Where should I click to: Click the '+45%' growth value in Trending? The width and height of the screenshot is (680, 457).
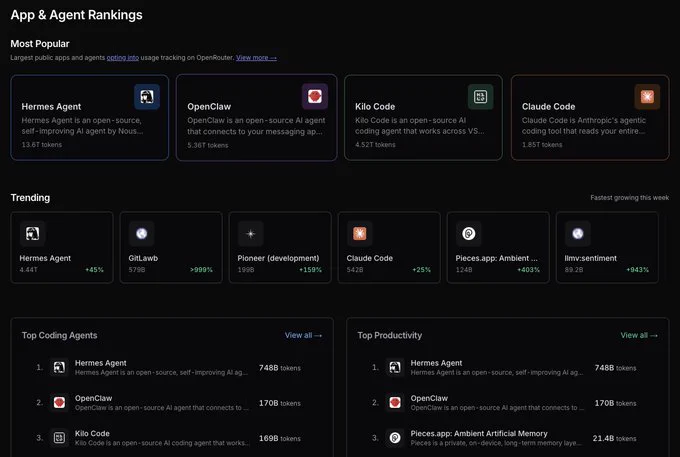coord(95,270)
